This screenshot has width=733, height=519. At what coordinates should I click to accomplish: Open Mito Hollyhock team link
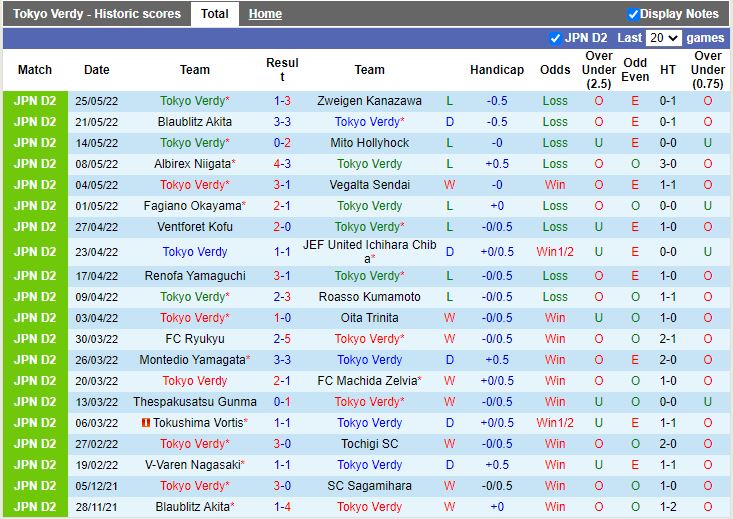[369, 143]
